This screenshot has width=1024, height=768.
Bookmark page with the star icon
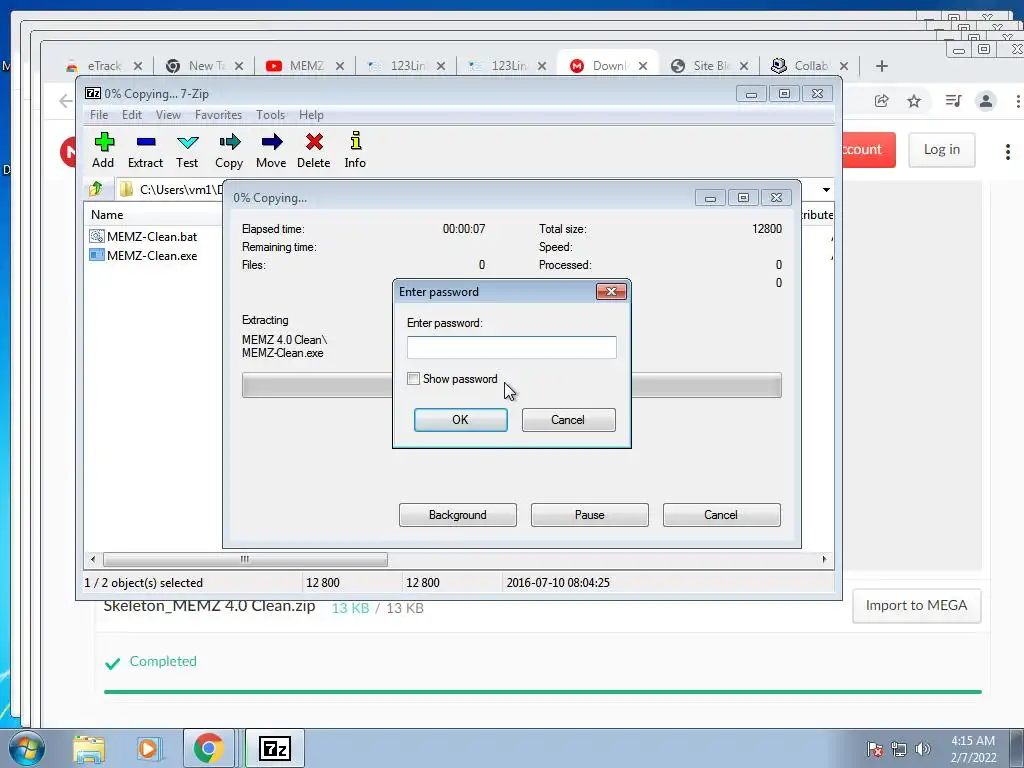914,101
